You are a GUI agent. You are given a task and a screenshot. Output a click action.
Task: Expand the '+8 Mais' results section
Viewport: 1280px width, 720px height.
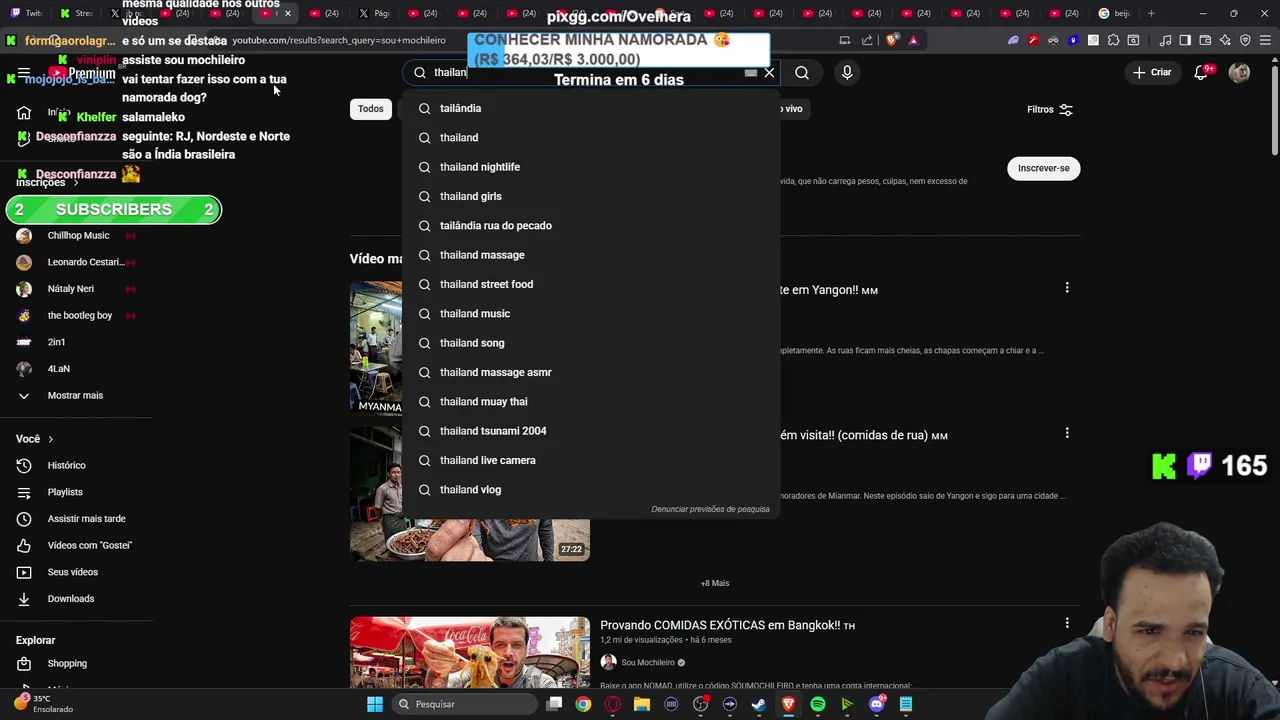point(715,583)
